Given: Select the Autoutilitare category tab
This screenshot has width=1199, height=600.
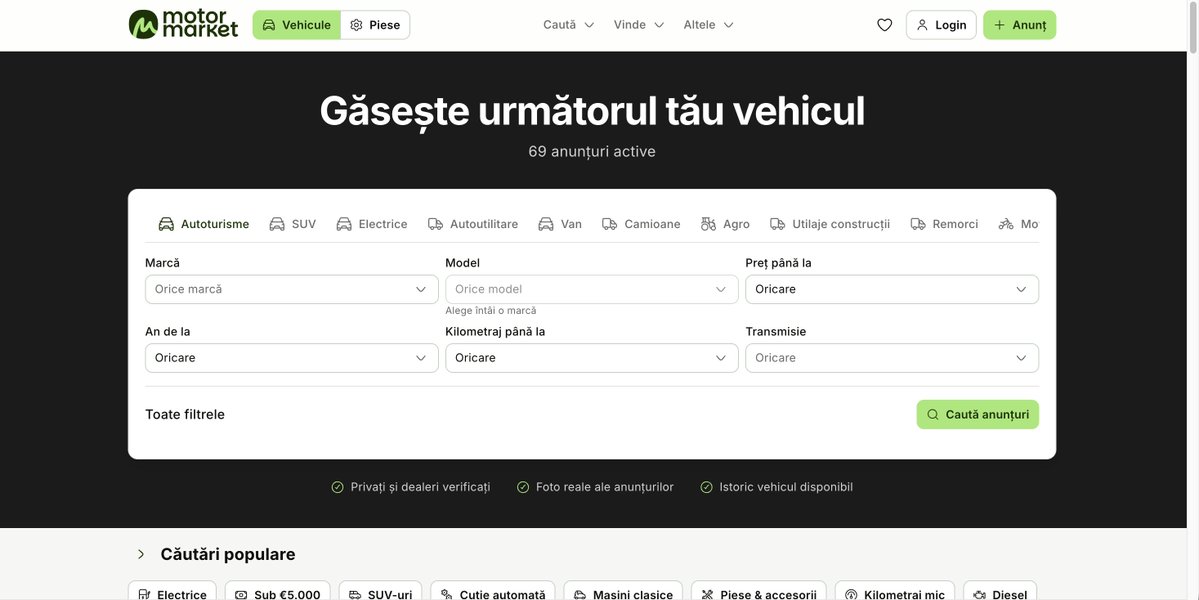Looking at the screenshot, I should pos(473,224).
